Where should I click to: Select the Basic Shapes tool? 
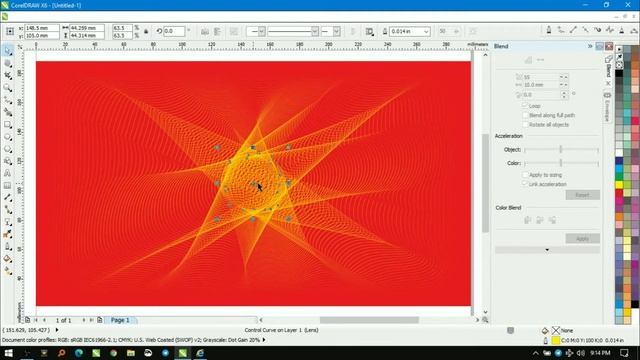point(8,161)
